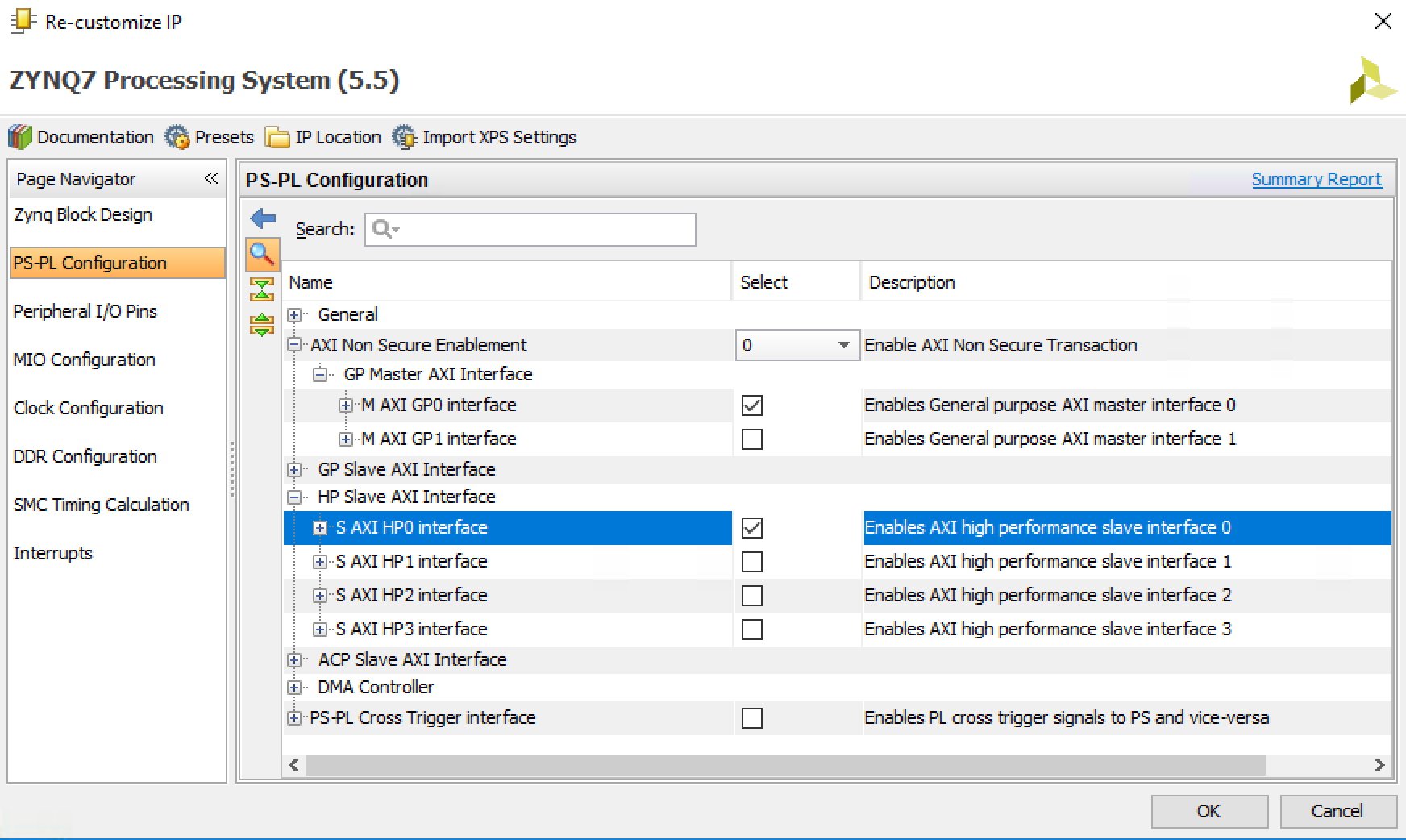Screen dimensions: 1406x840
Task: Expand the ACP Slave AXI Interface node
Action: 294,660
